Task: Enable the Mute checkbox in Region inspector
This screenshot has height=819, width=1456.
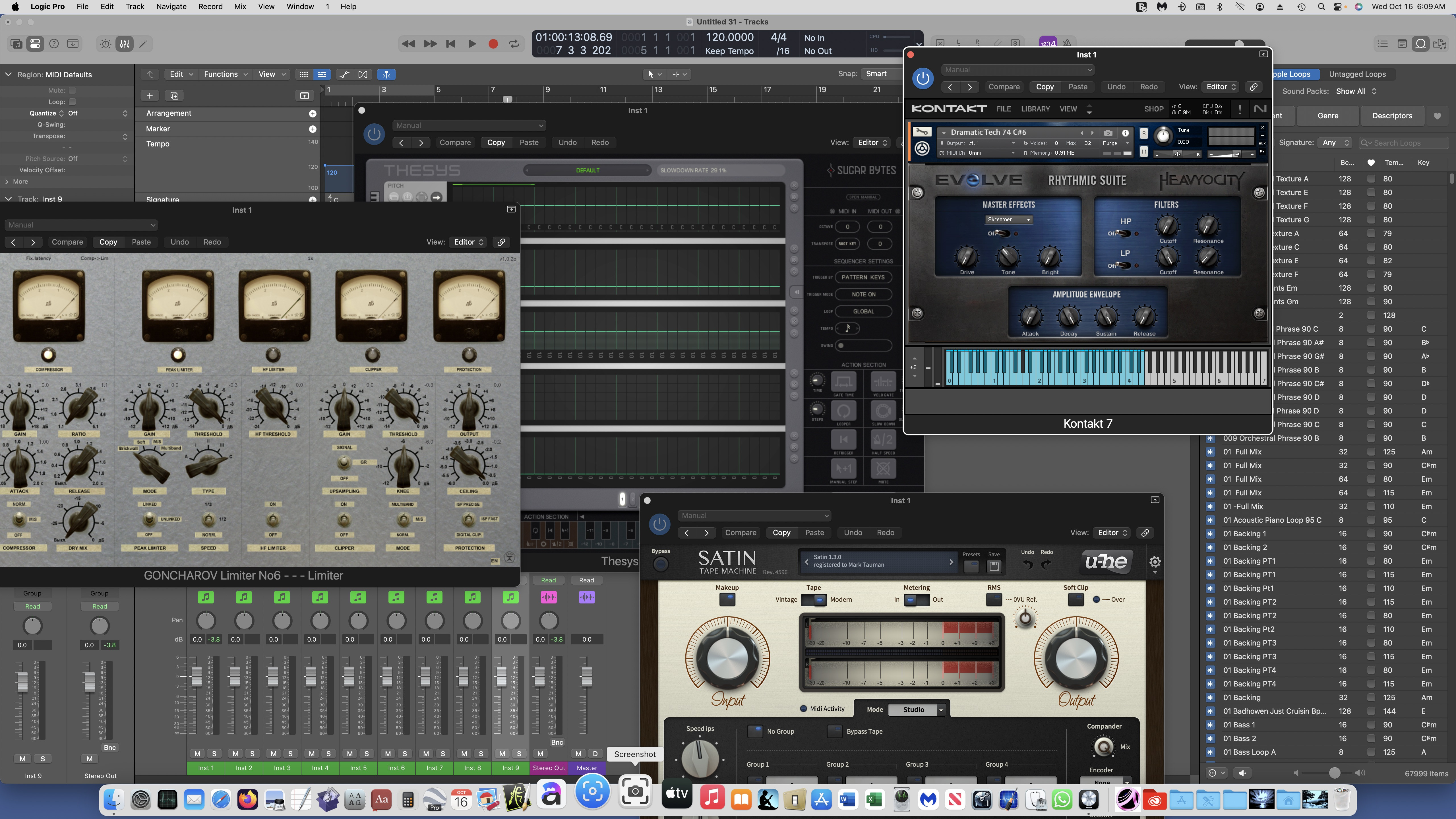Action: [72, 90]
